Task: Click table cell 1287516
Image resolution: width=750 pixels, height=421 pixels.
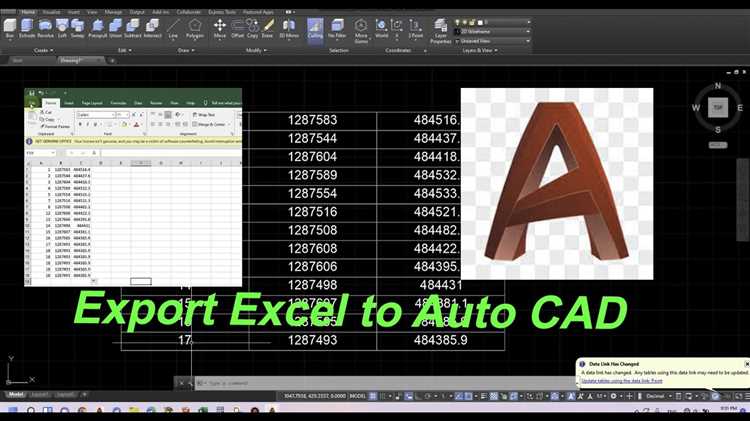Action: point(312,212)
